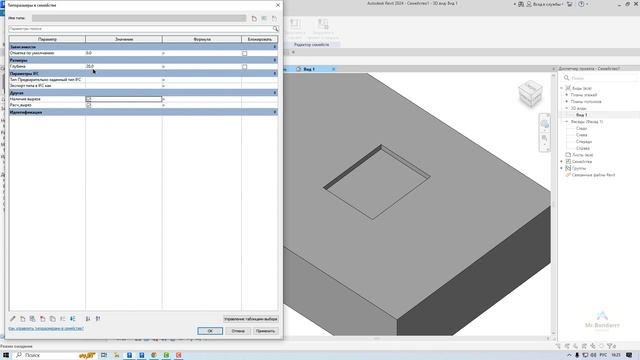Click the OK button

click(210, 331)
